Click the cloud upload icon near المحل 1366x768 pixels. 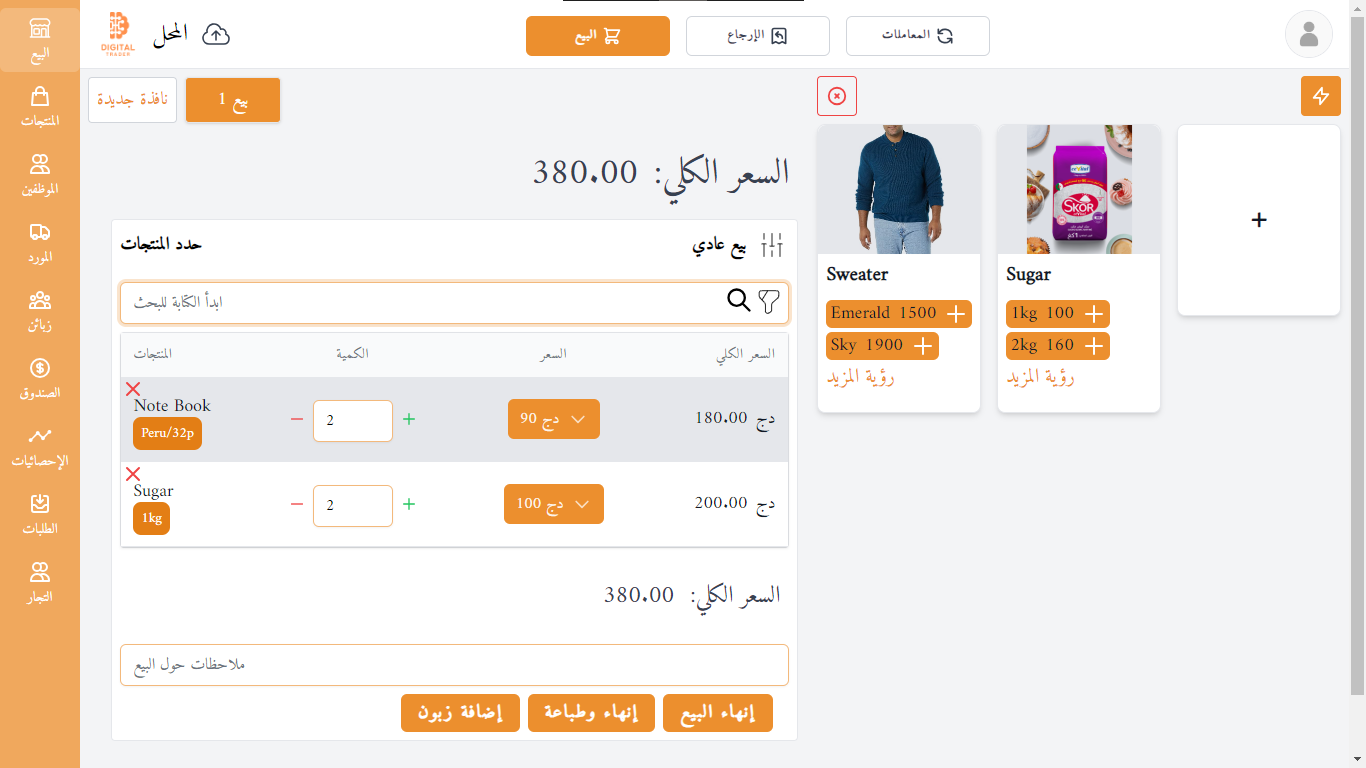click(x=214, y=33)
